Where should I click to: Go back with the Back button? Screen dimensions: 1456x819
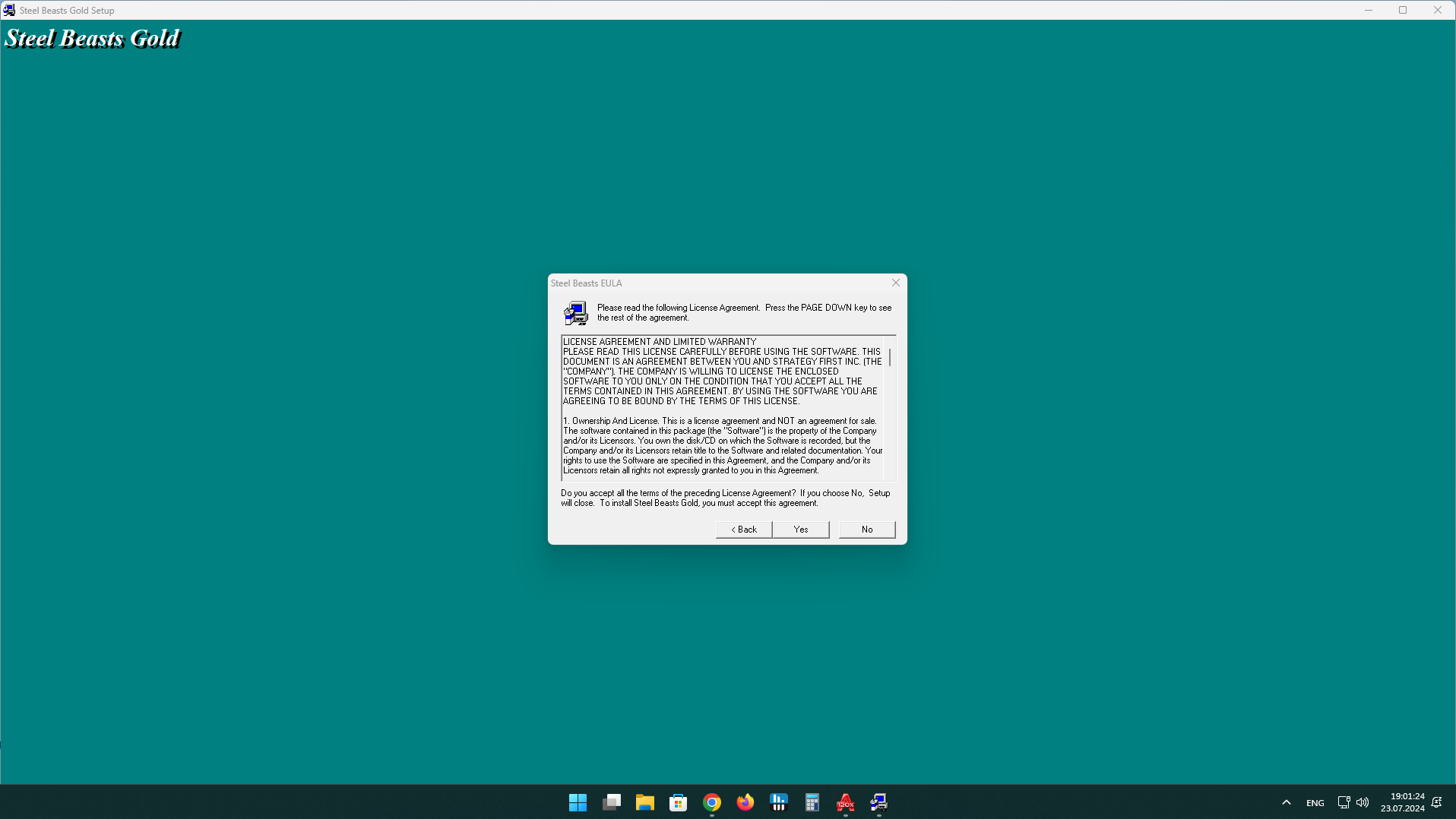(744, 530)
